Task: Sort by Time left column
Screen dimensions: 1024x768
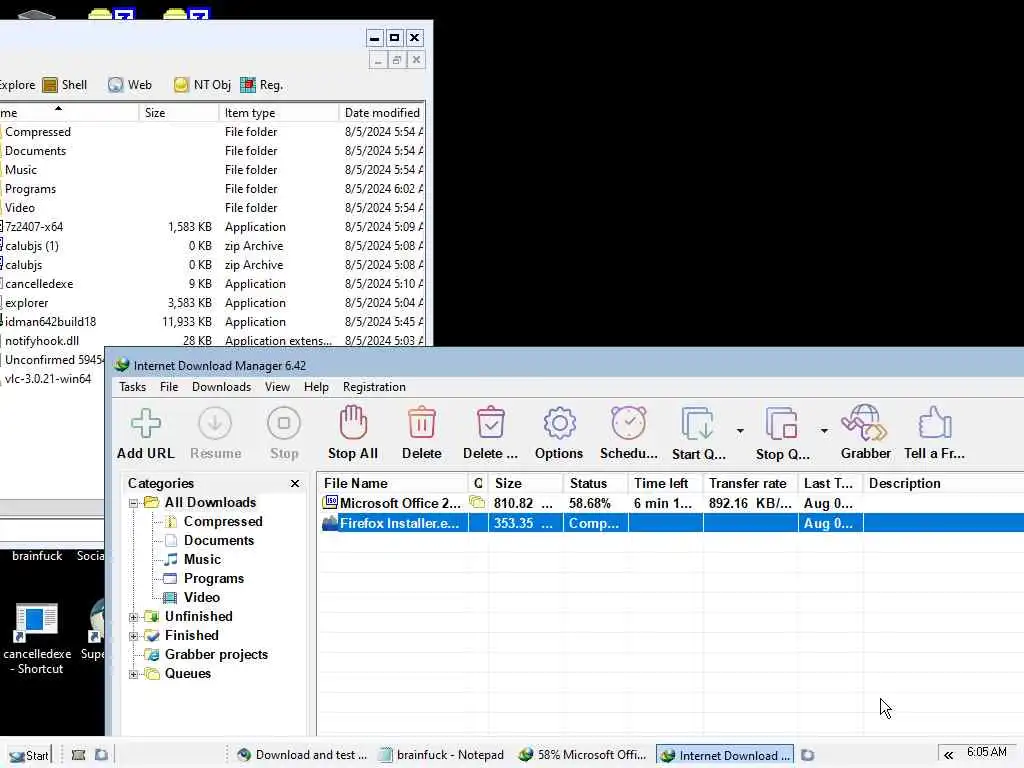Action: pos(665,483)
